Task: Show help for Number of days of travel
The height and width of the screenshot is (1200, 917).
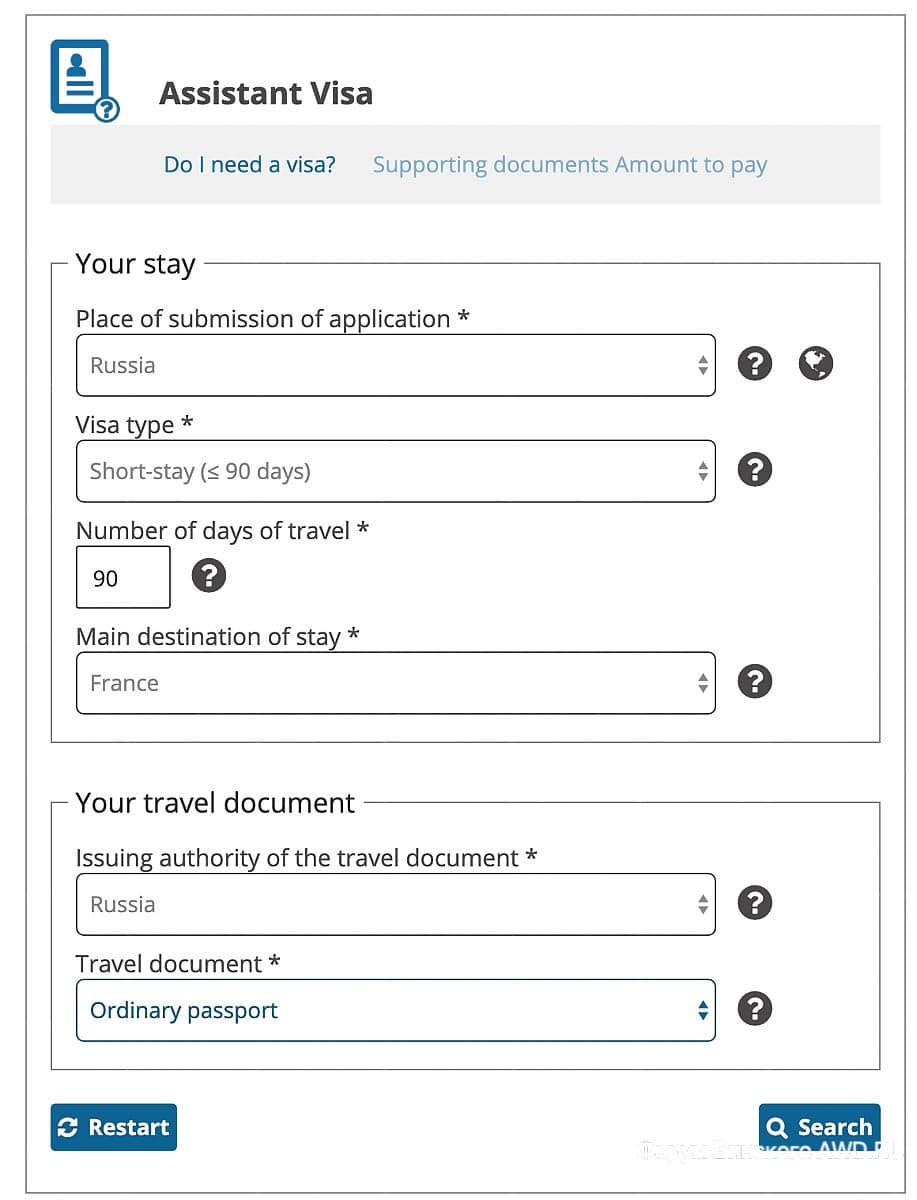Action: pyautogui.click(x=209, y=576)
